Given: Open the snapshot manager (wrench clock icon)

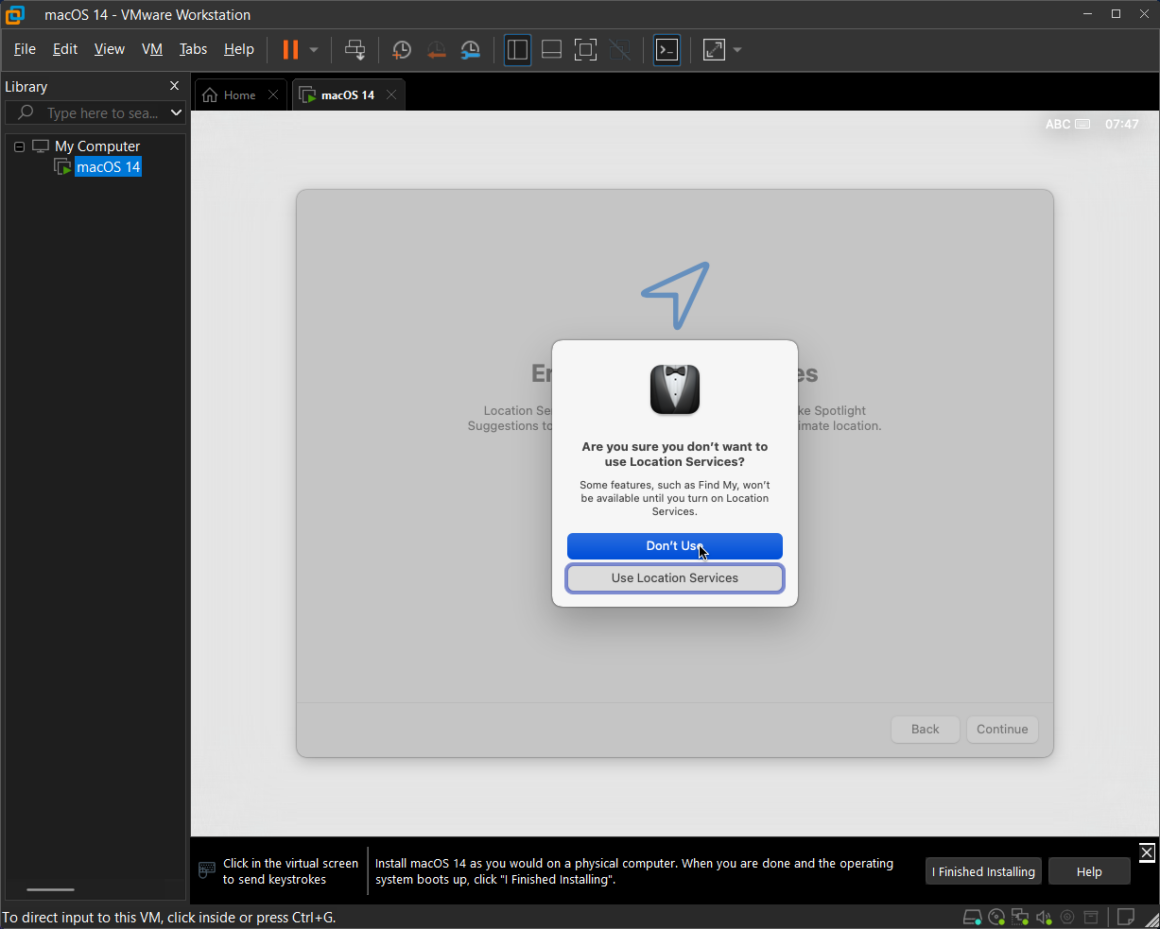Looking at the screenshot, I should (x=471, y=50).
